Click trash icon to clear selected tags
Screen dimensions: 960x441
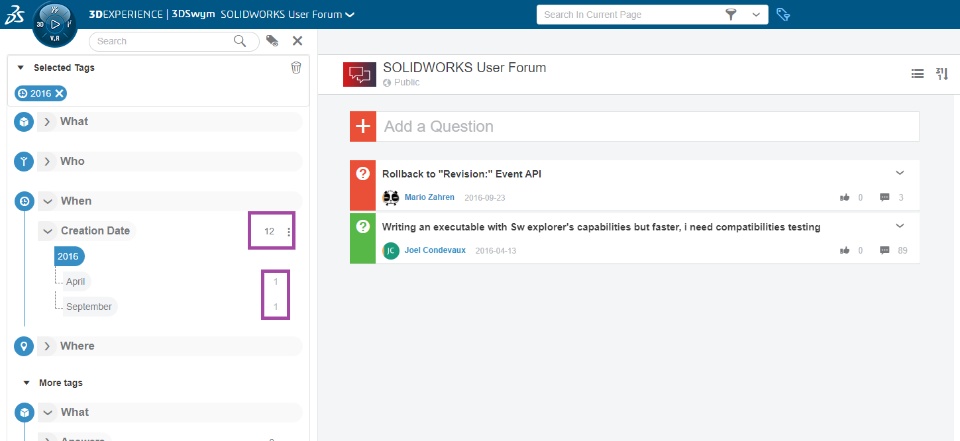(x=296, y=68)
